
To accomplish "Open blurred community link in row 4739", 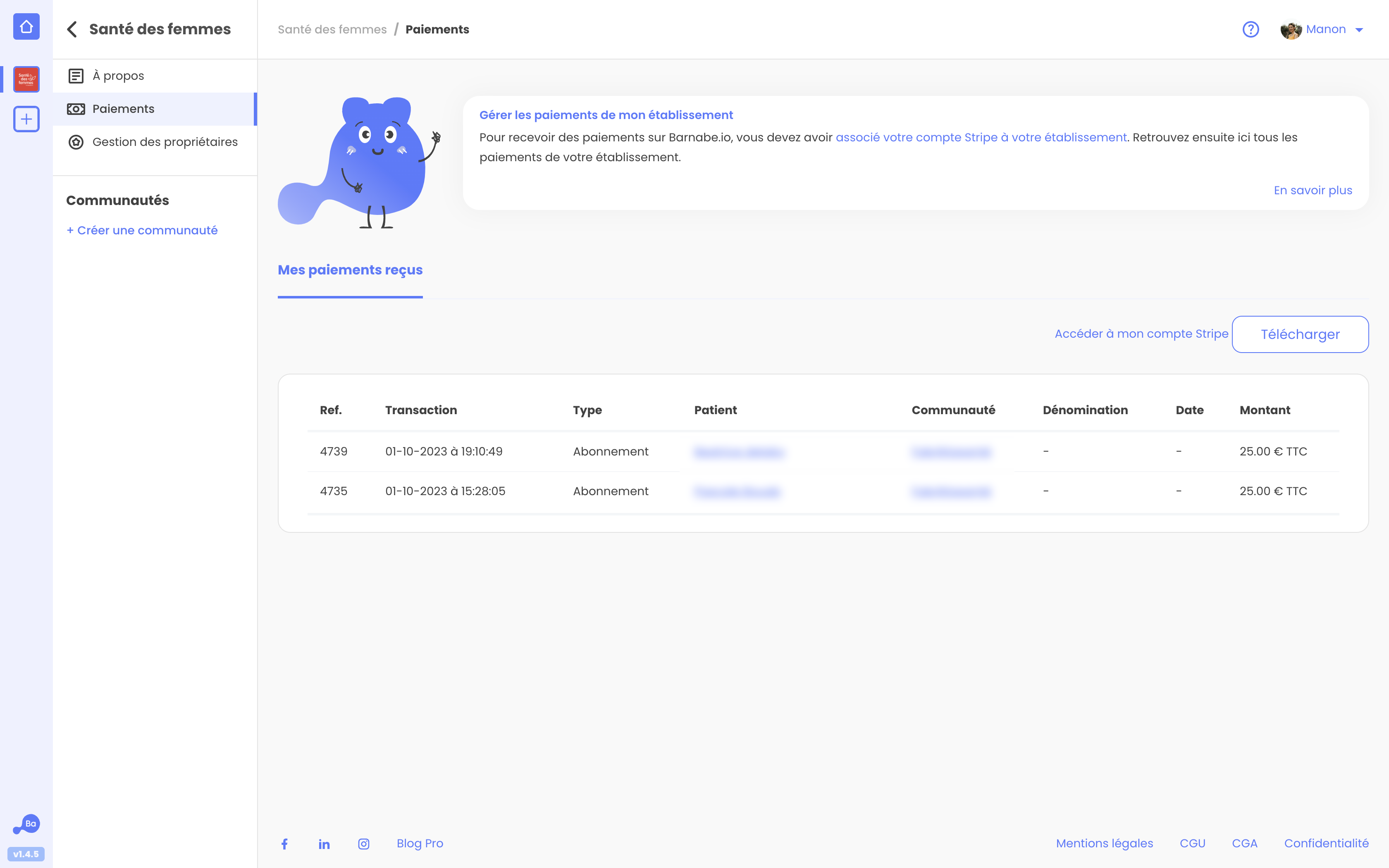I will point(951,452).
